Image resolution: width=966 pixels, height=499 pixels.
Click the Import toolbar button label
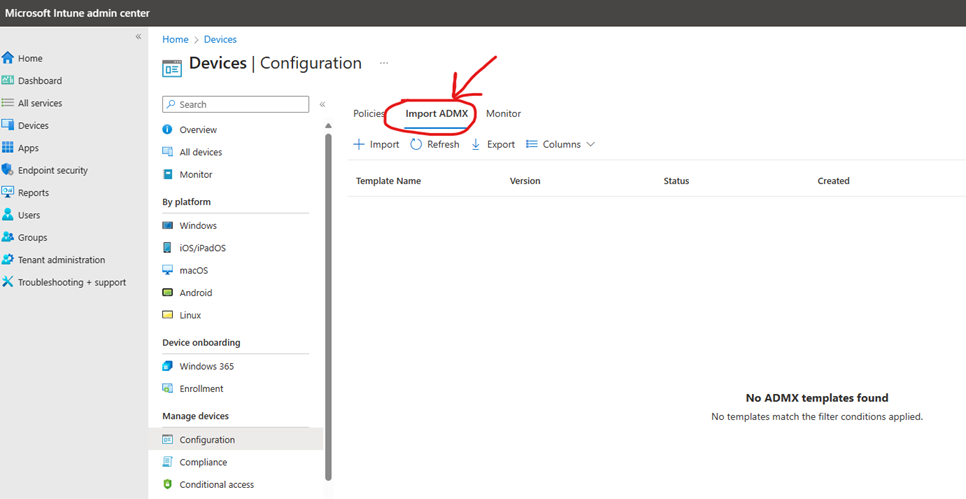(384, 144)
